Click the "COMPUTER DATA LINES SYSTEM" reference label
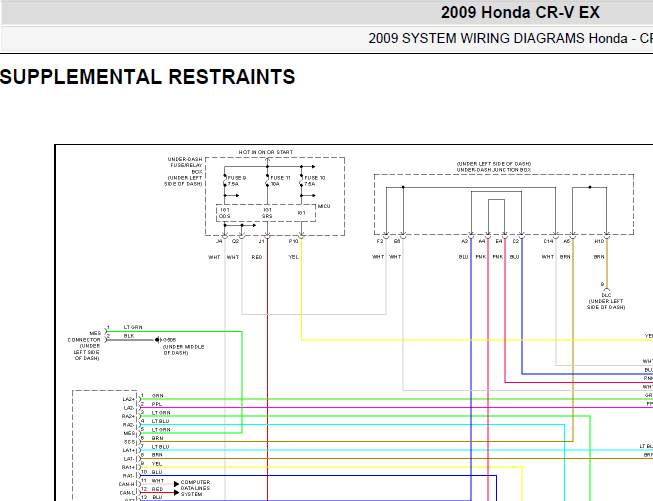 coord(195,488)
